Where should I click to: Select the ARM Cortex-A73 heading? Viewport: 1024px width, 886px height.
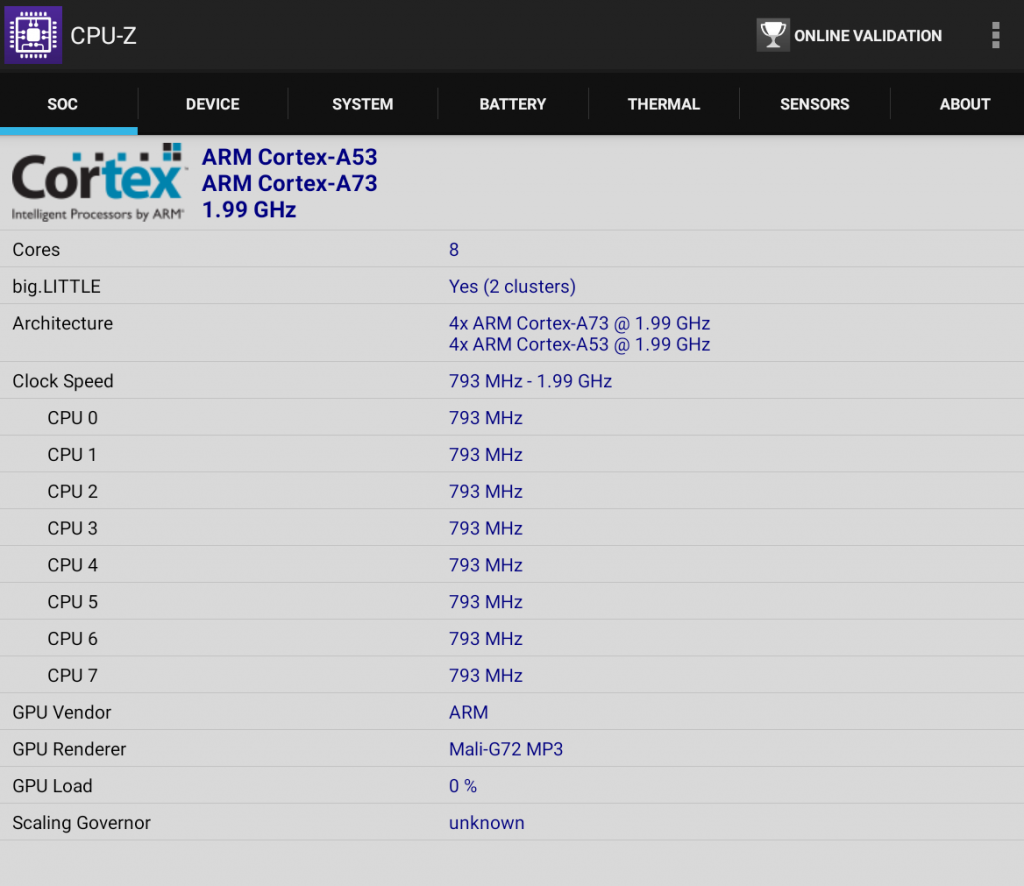289,183
